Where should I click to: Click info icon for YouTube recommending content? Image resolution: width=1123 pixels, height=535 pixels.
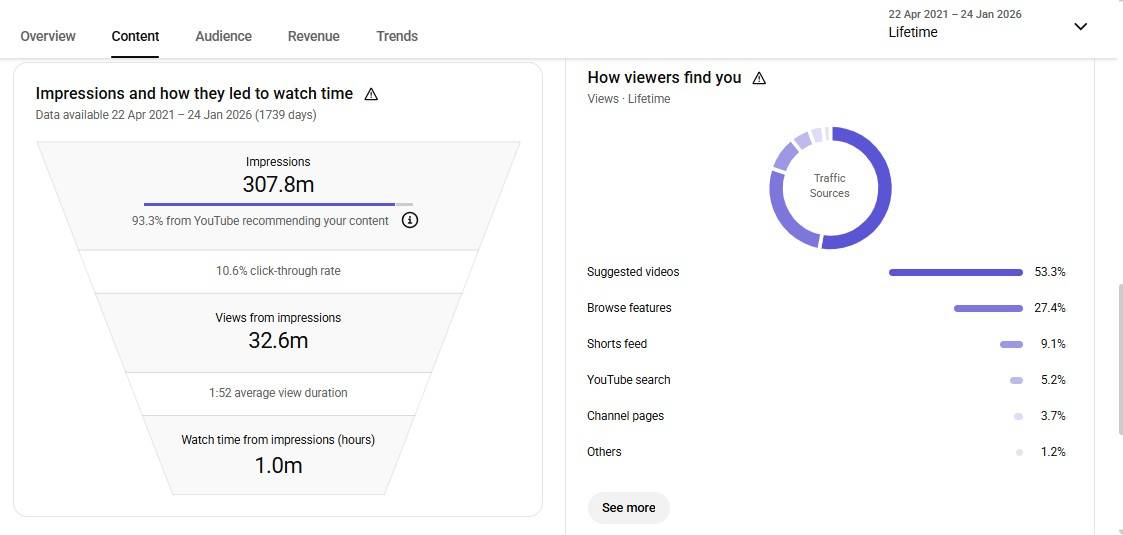(409, 220)
